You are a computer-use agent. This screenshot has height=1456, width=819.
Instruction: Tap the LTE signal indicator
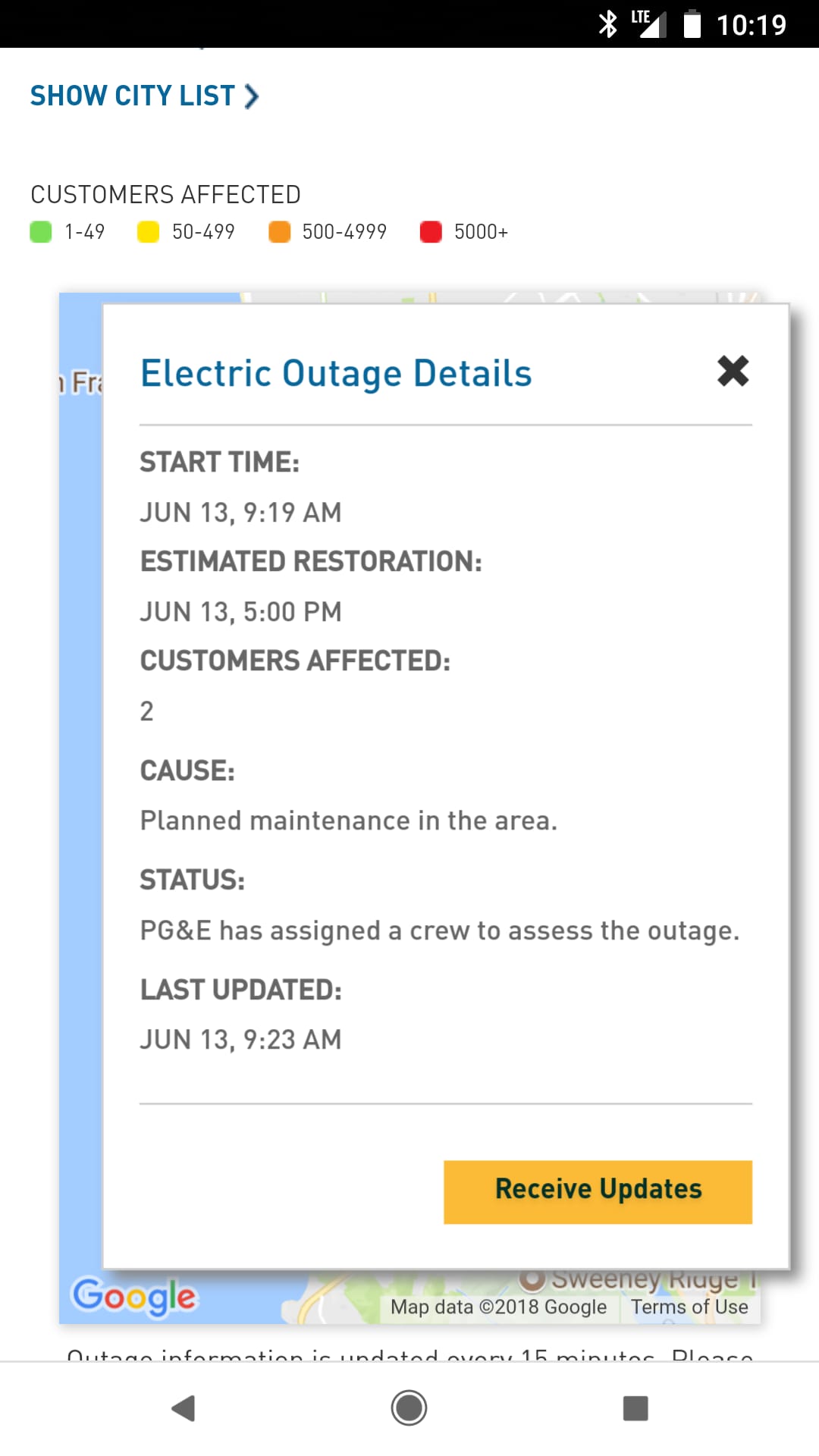pyautogui.click(x=648, y=24)
